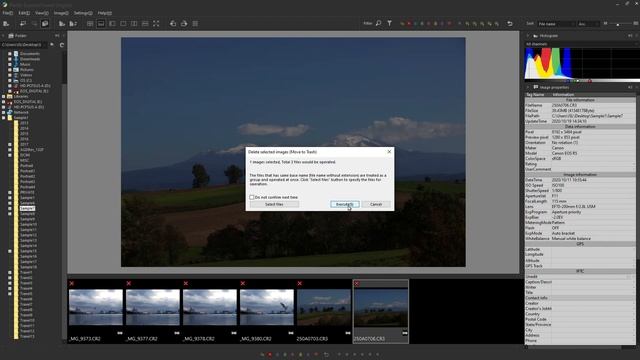Click the rotate icon in bottom status bar
Image resolution: width=640 pixels, height=360 pixels.
click(x=326, y=355)
